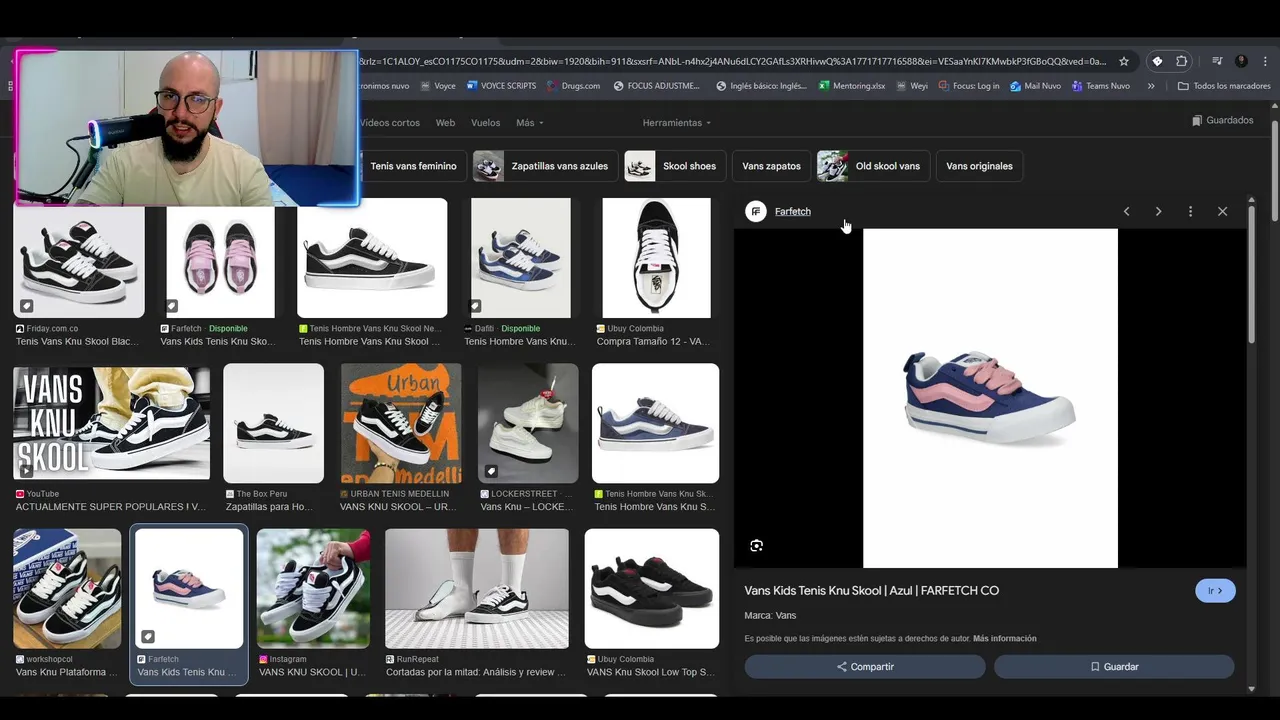
Task: Open The Box Peru Zapatillas thumbnail
Action: (274, 423)
